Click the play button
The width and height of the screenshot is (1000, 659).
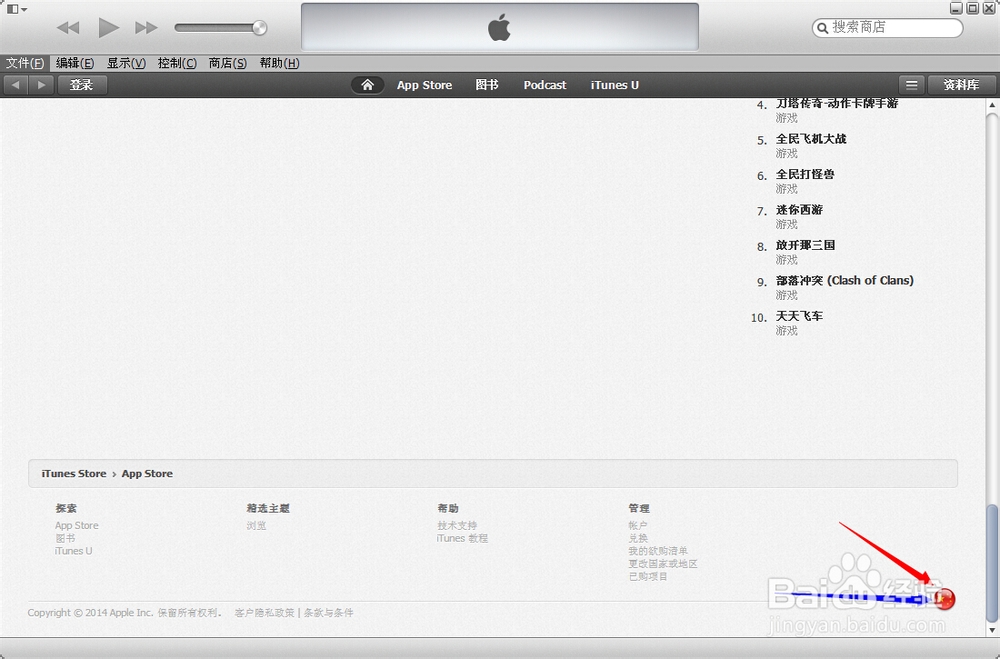(108, 27)
